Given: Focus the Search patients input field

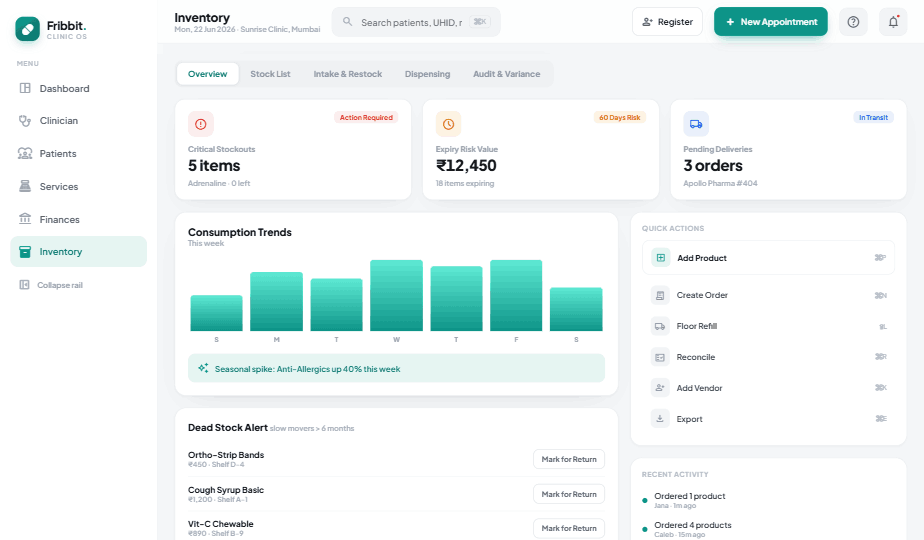Looking at the screenshot, I should coord(416,22).
